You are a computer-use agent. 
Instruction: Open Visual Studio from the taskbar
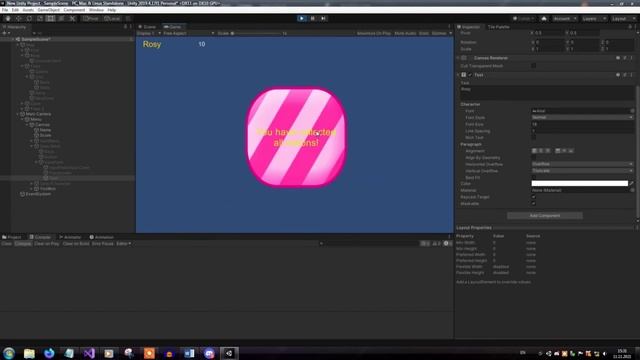(x=89, y=353)
